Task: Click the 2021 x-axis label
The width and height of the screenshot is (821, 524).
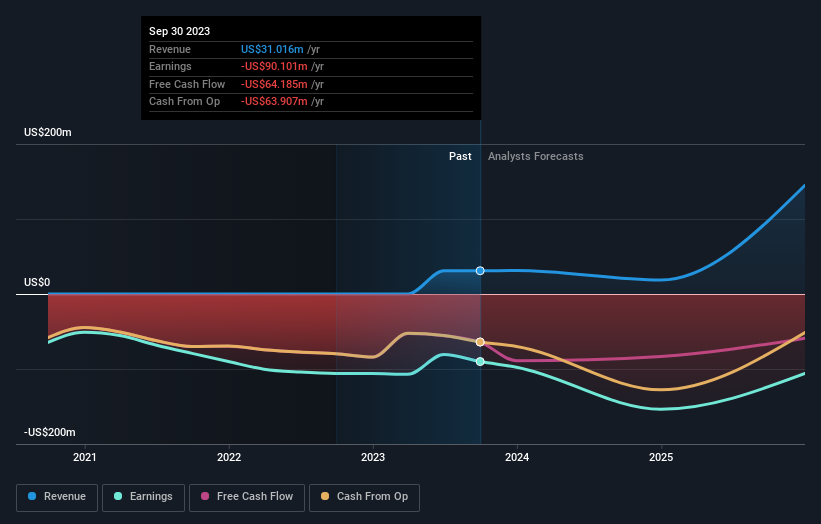Action: click(85, 457)
